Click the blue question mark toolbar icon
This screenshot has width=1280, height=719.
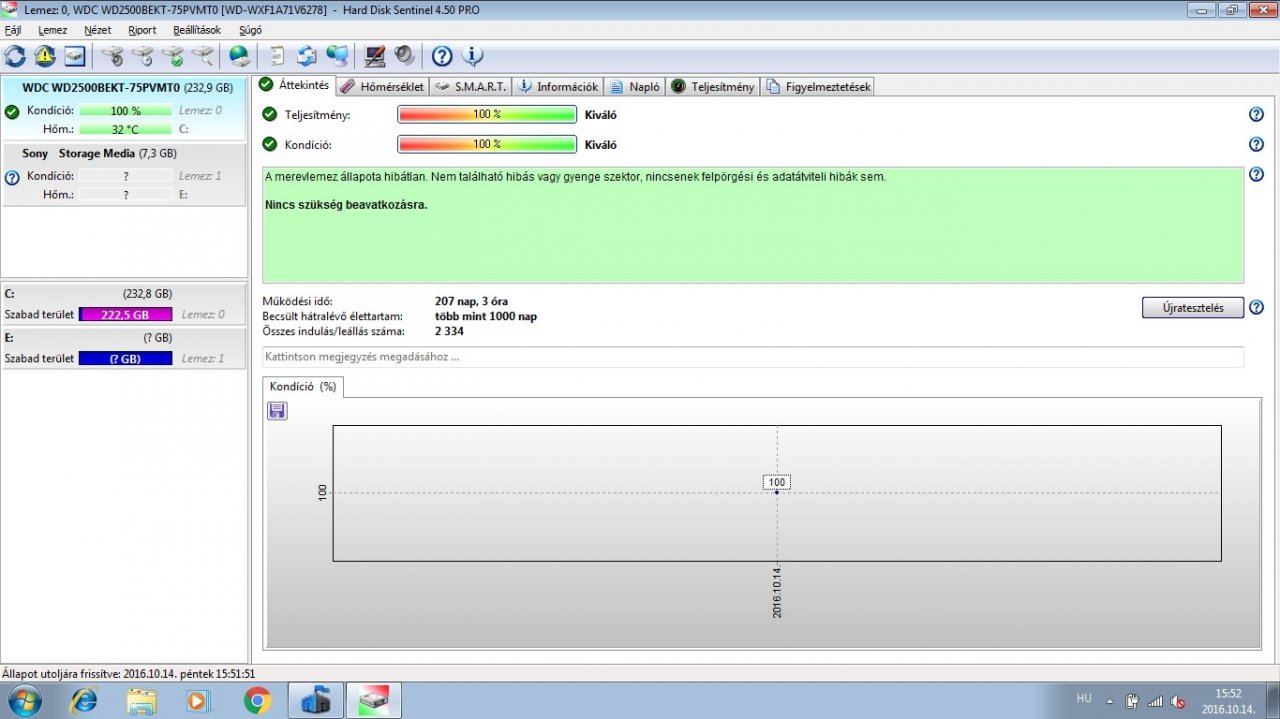click(x=442, y=56)
